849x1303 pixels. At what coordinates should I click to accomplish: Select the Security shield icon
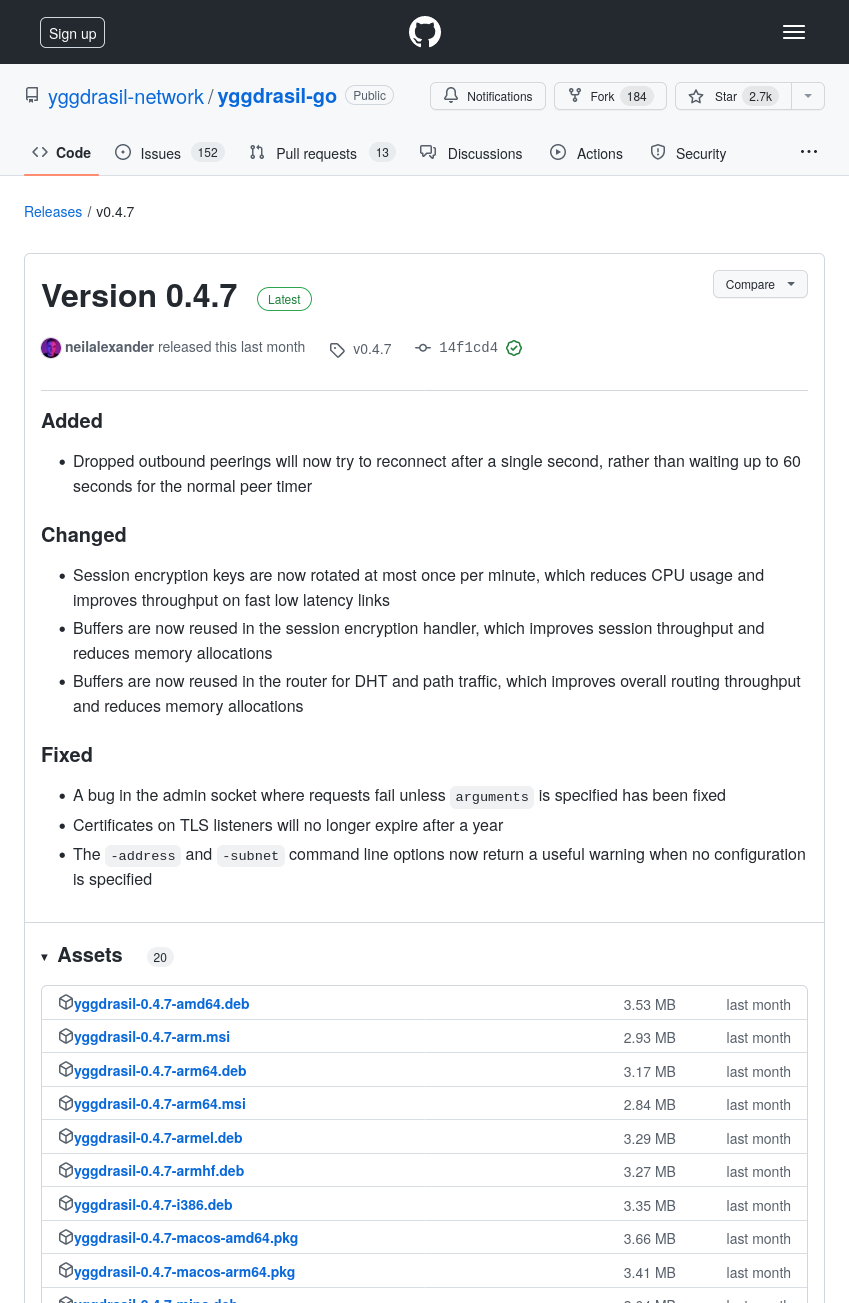point(658,152)
